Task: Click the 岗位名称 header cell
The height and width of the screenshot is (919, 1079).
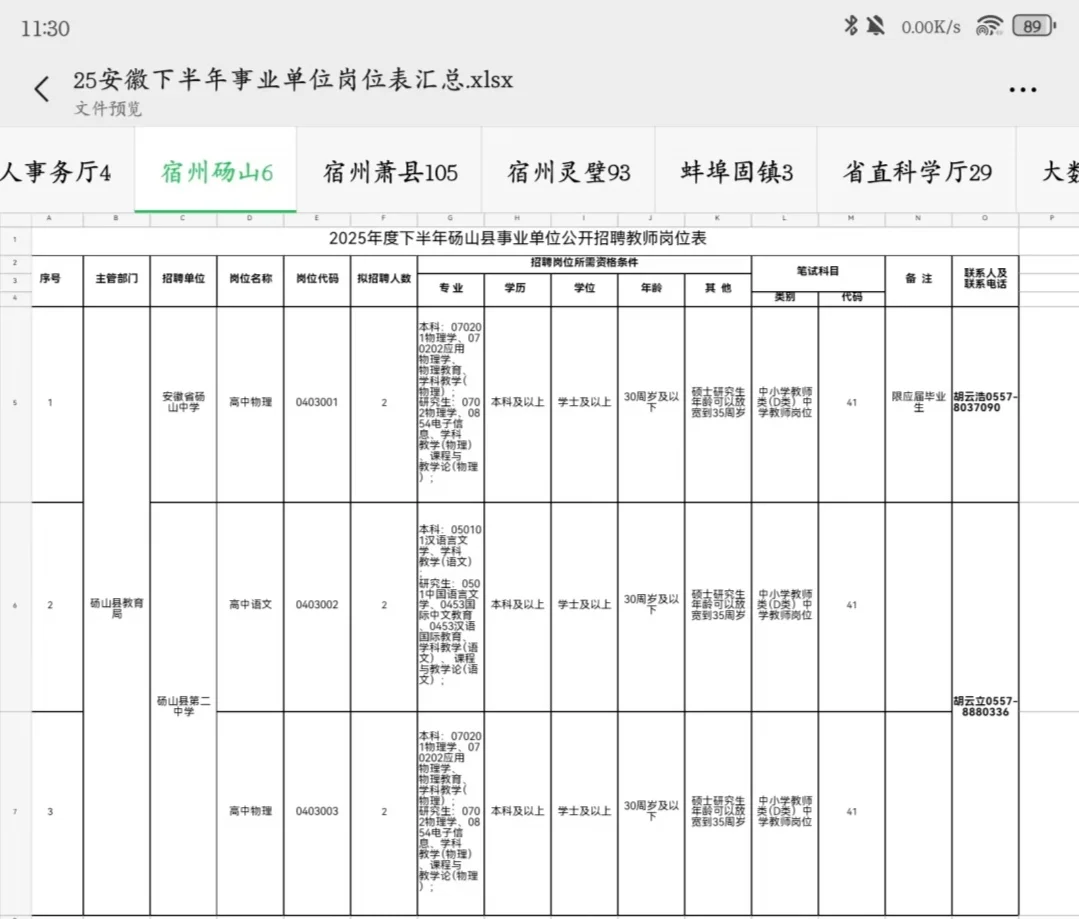Action: click(250, 279)
